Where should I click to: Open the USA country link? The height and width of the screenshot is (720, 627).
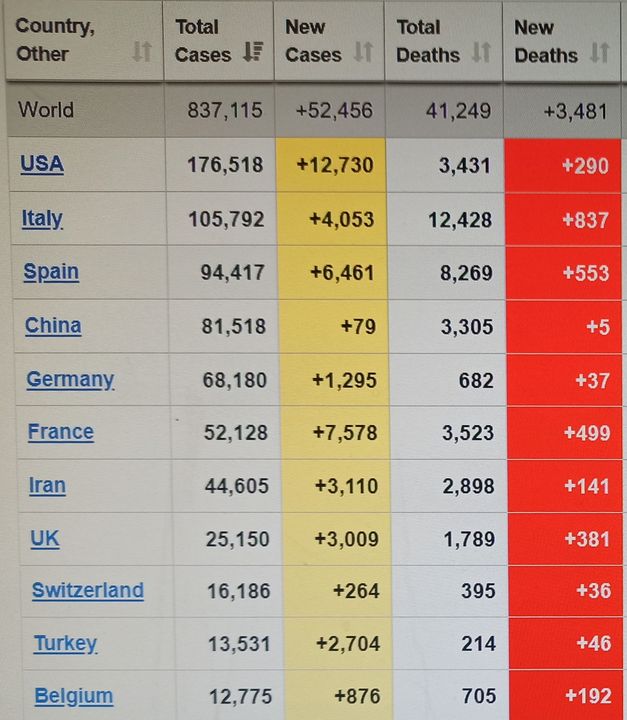[42, 164]
